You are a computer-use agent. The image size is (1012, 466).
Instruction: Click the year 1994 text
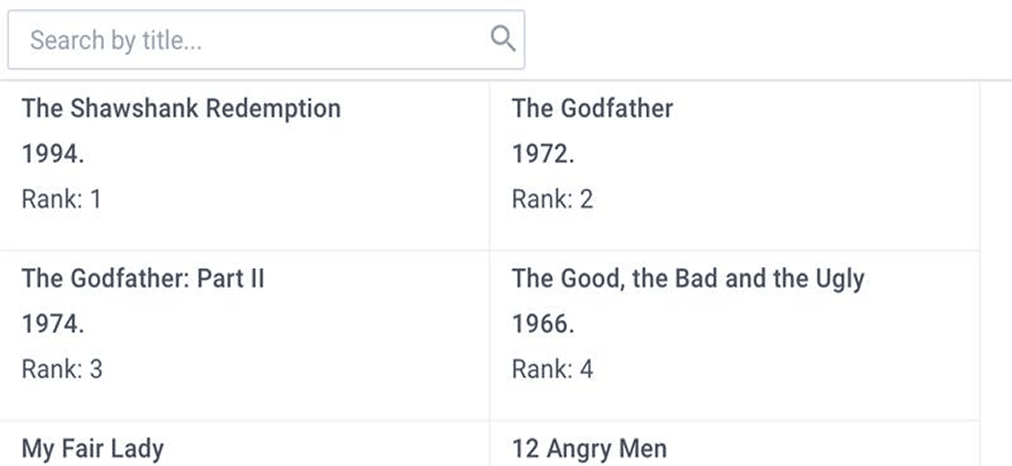pos(53,154)
